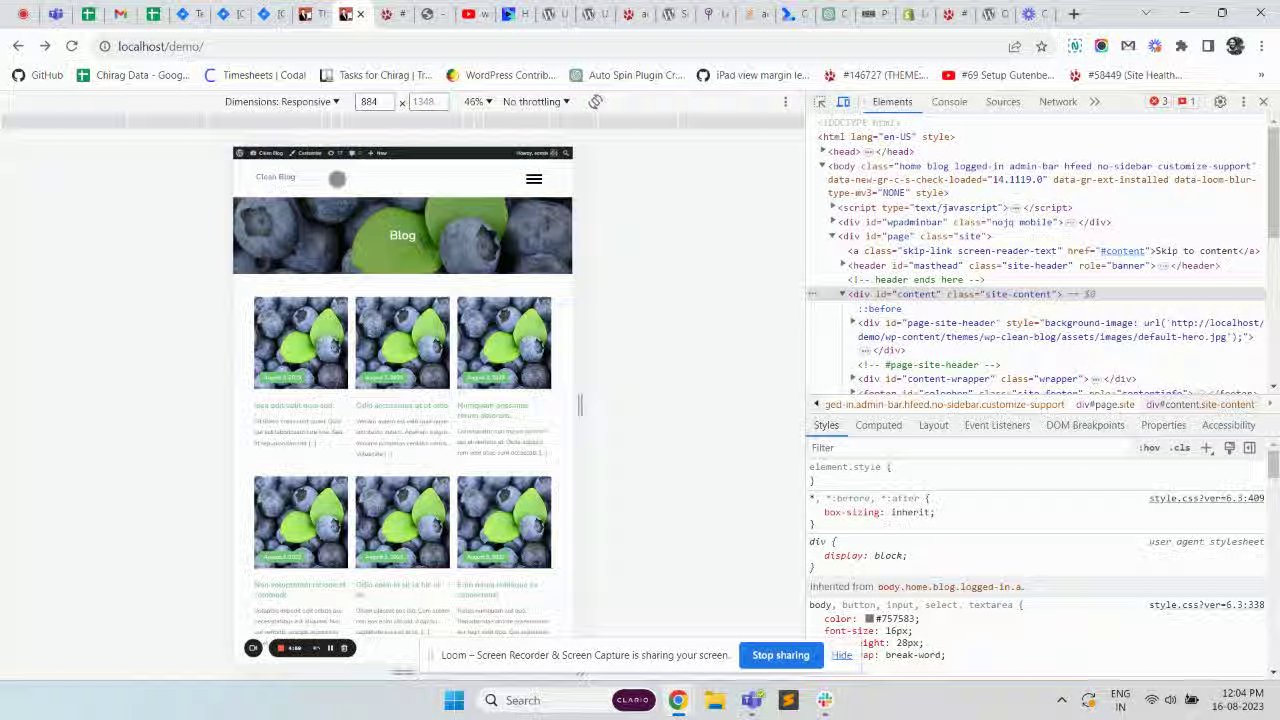Pause the Loom recording
This screenshot has width=1280, height=720.
330,648
